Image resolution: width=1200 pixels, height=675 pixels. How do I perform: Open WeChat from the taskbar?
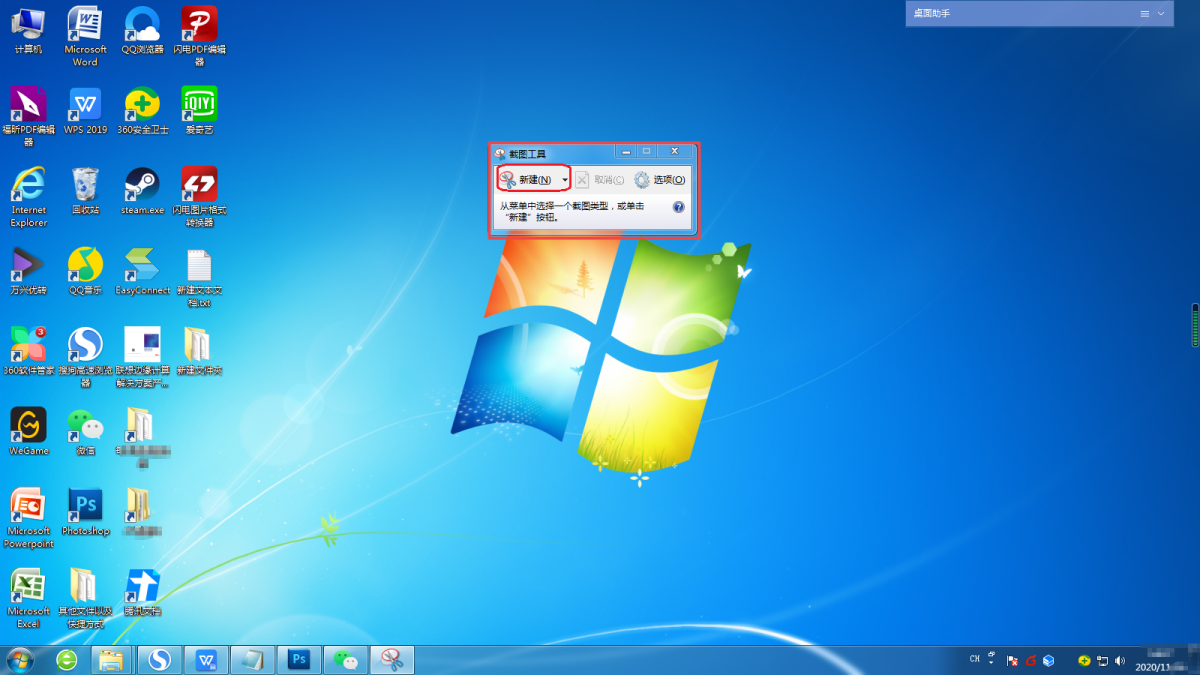click(346, 660)
